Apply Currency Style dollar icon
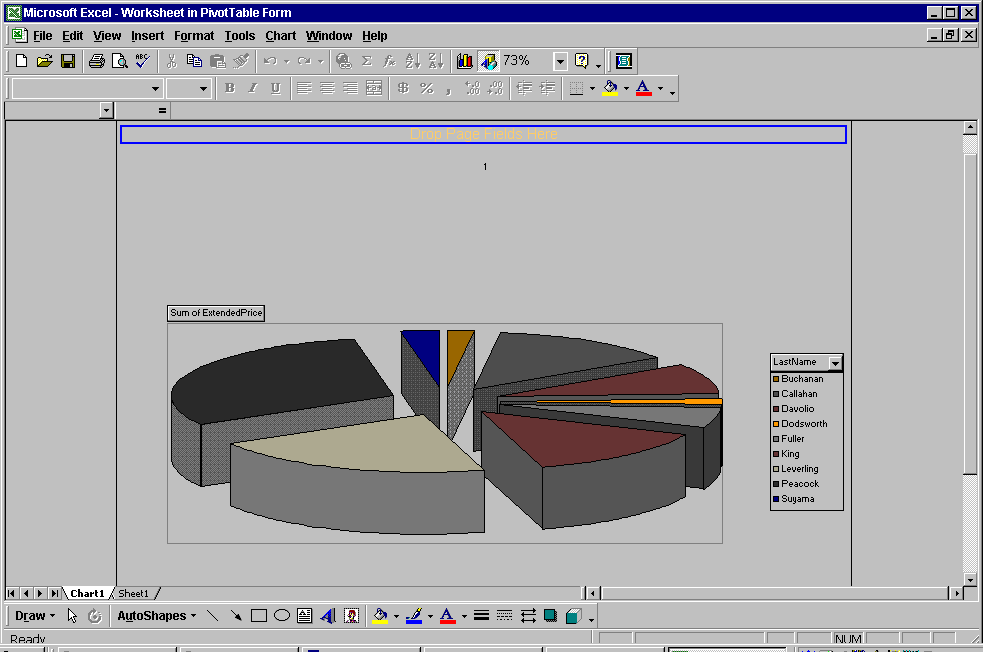Screen dimensions: 983x652 403,88
